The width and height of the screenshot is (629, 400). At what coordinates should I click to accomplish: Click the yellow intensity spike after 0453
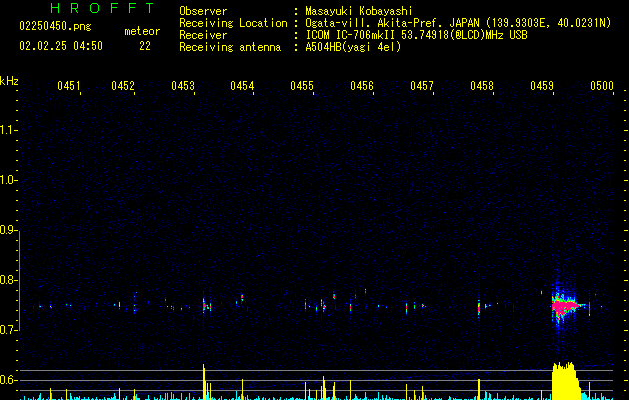(204, 382)
